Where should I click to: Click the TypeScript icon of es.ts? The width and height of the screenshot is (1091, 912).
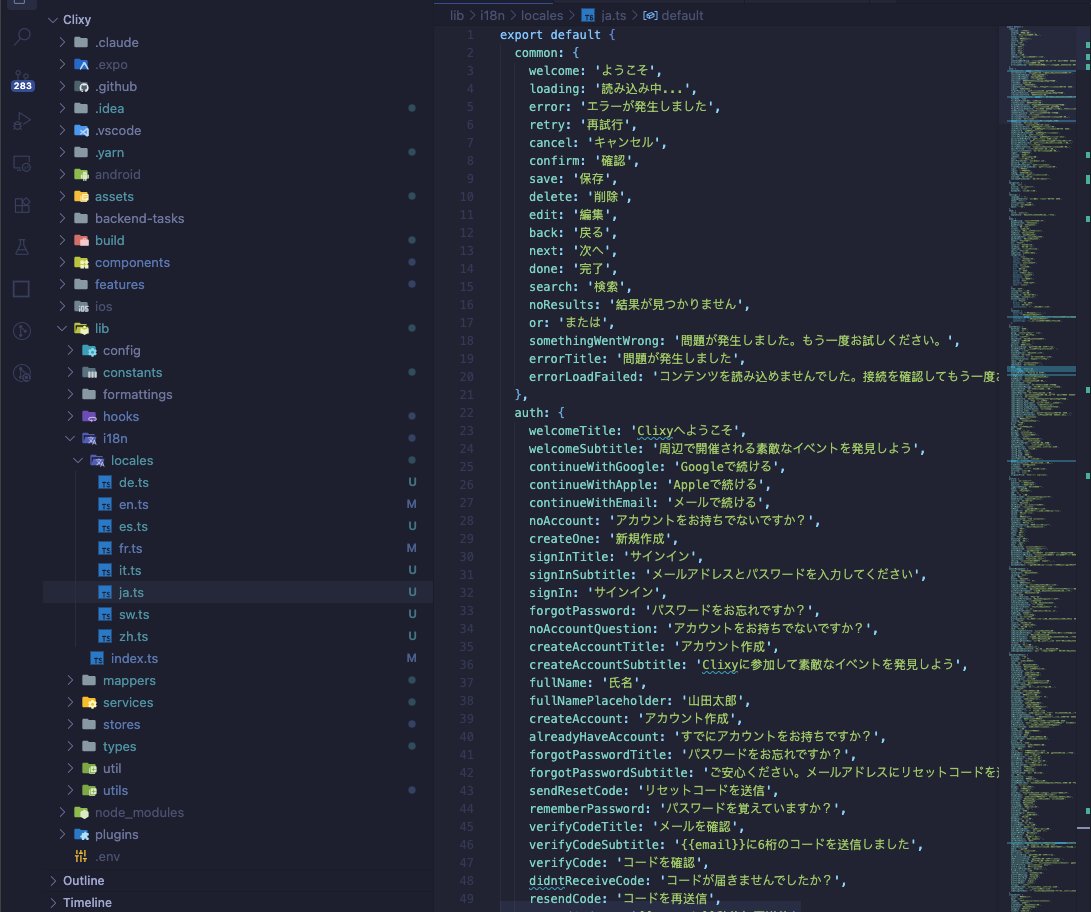pyautogui.click(x=105, y=527)
